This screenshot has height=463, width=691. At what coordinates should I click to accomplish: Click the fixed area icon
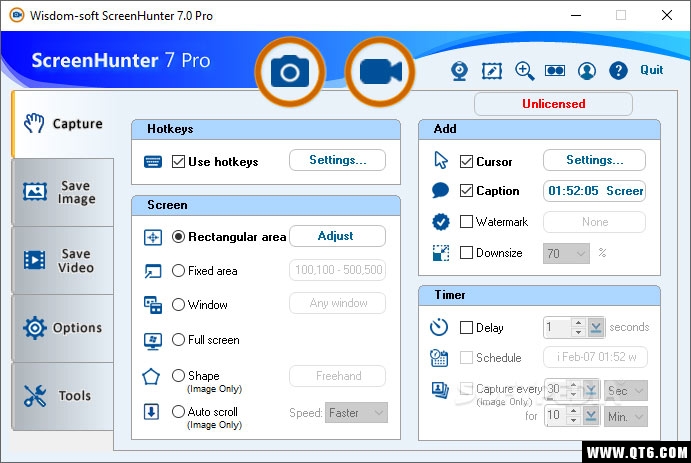click(x=153, y=271)
